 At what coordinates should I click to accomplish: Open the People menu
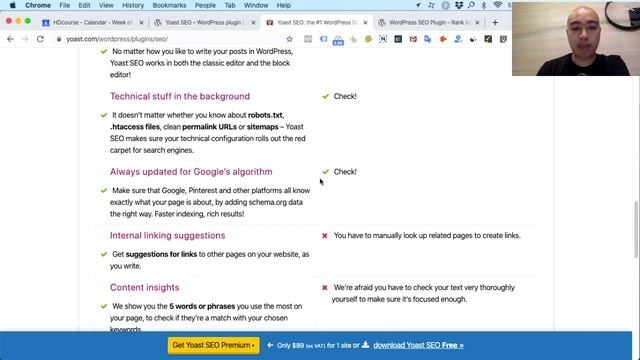pyautogui.click(x=205, y=5)
